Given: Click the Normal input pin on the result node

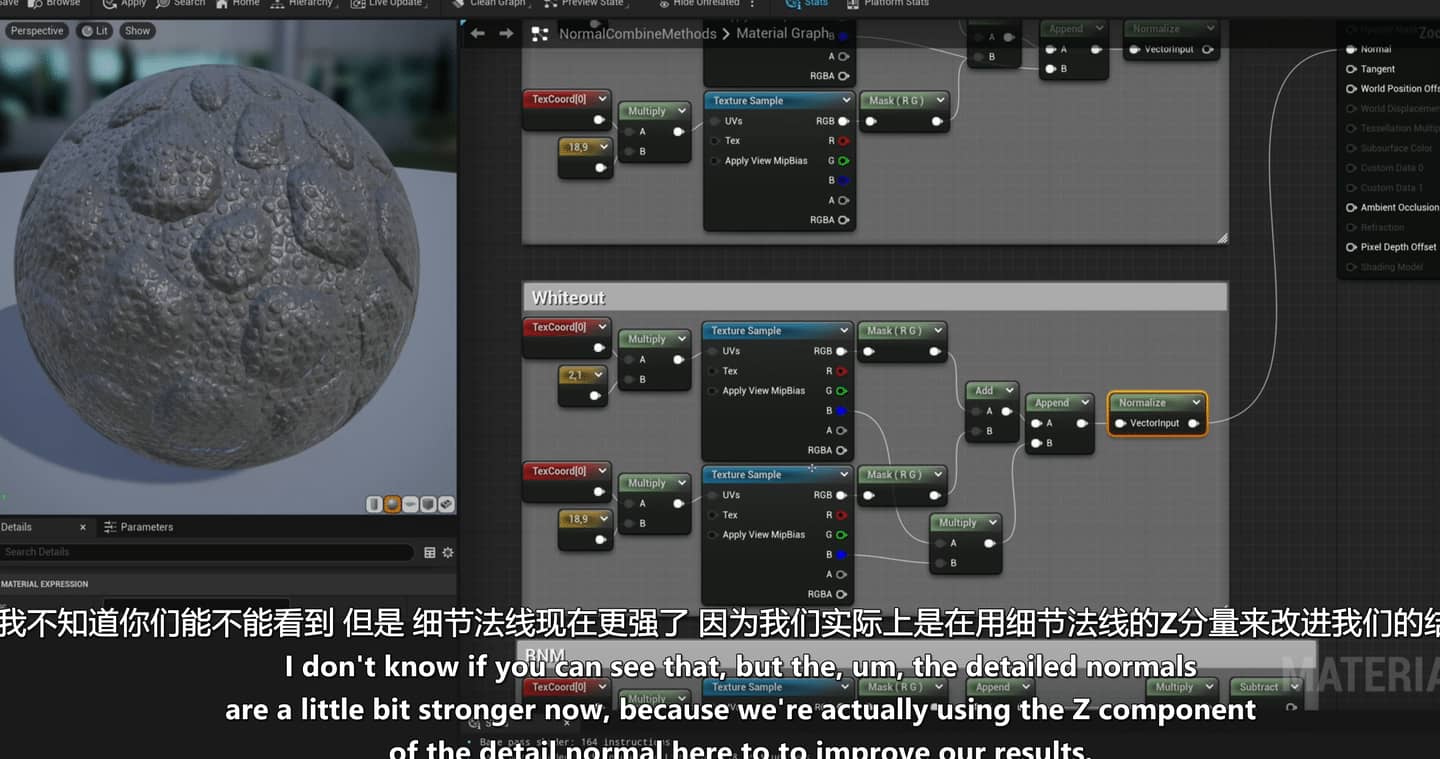Looking at the screenshot, I should (x=1352, y=49).
